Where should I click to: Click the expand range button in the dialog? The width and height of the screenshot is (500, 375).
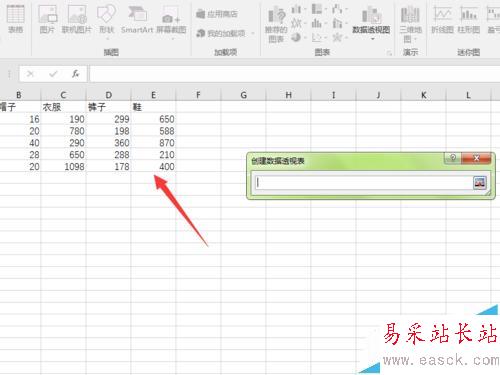tap(480, 183)
